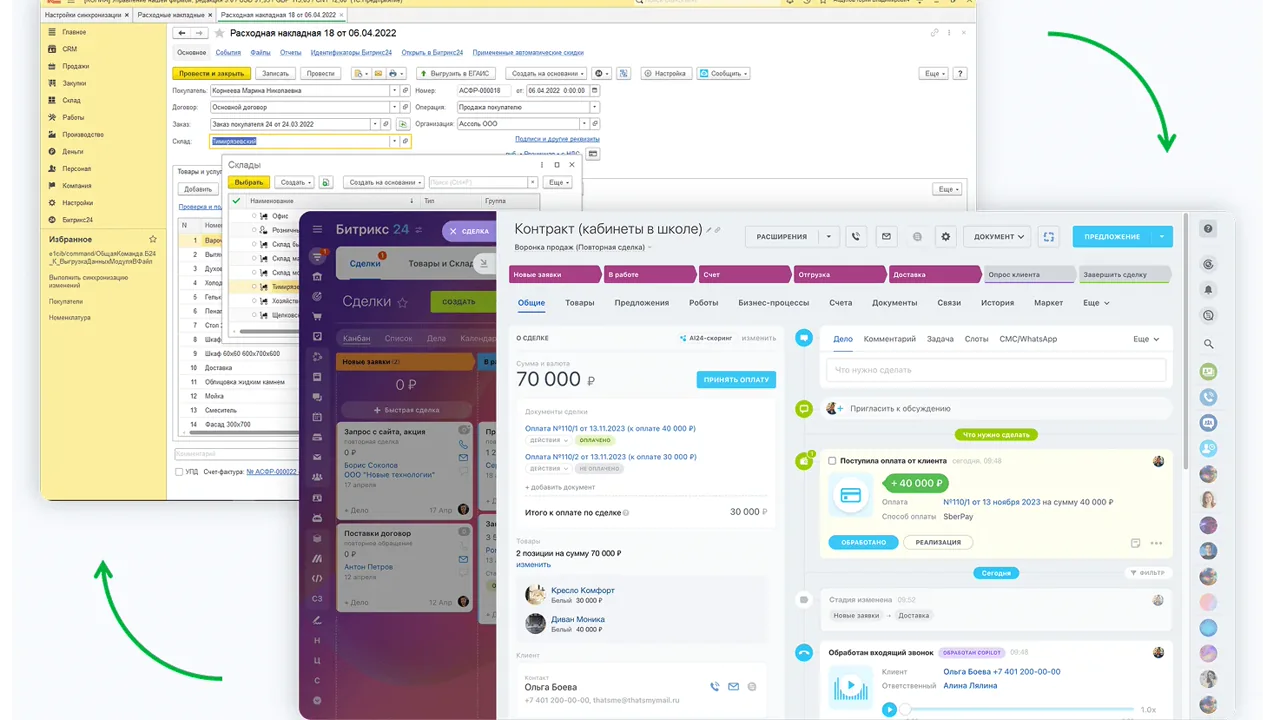Click the back arrow in 1C document
The height and width of the screenshot is (720, 1280).
tap(181, 33)
